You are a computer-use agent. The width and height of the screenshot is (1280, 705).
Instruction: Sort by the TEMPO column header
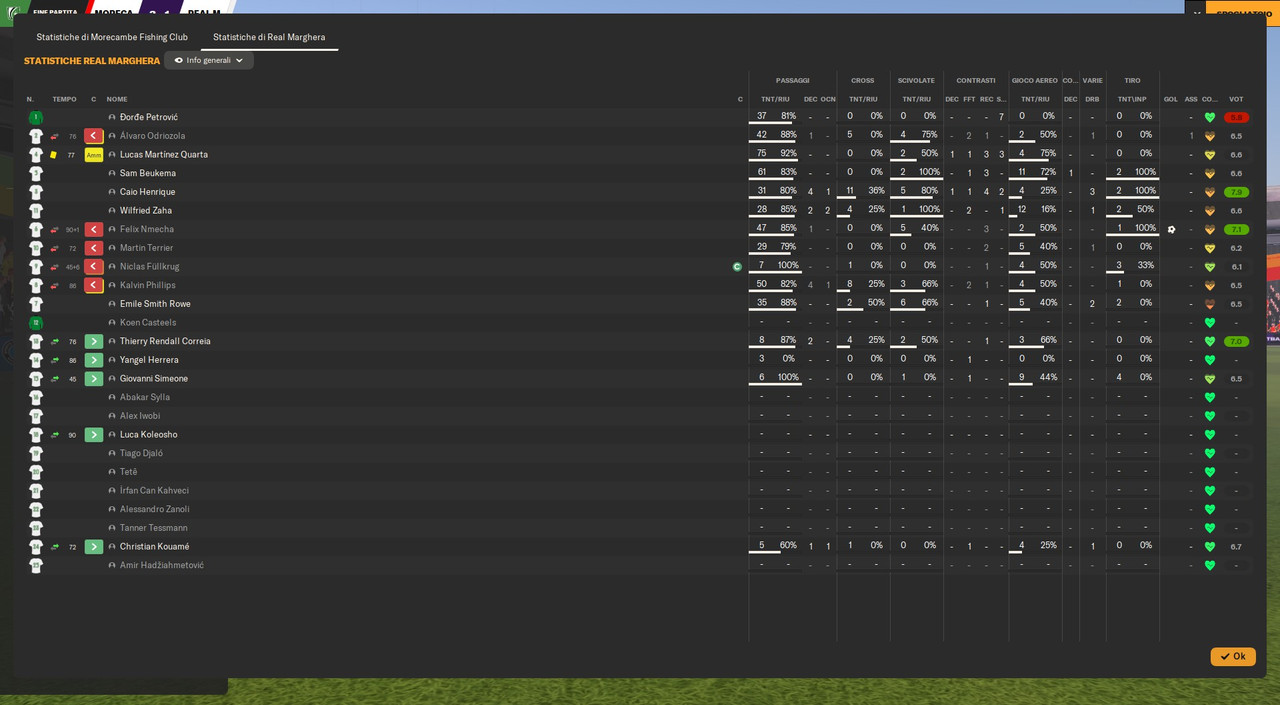64,99
